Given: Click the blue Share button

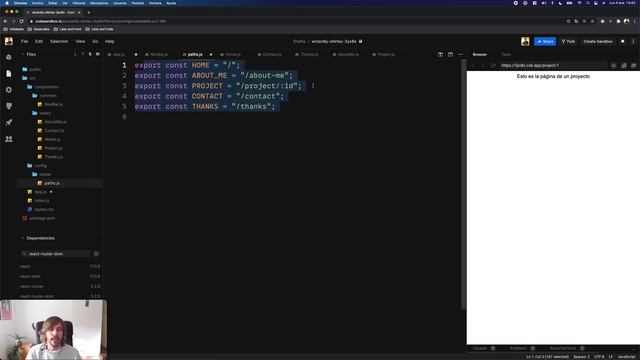Looking at the screenshot, I should click(x=545, y=41).
